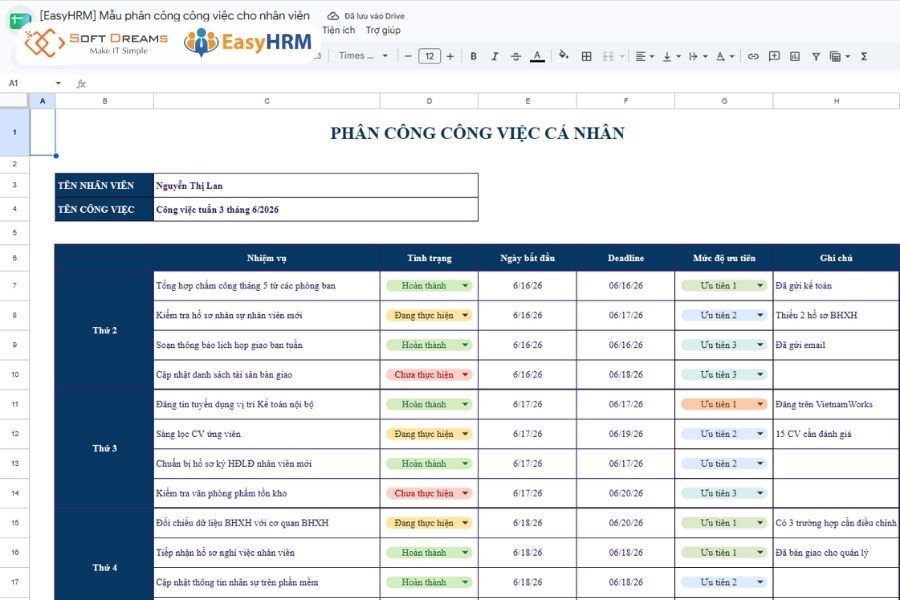Select deadline 06/19/26 cell
Image resolution: width=900 pixels, height=600 pixels.
click(626, 434)
